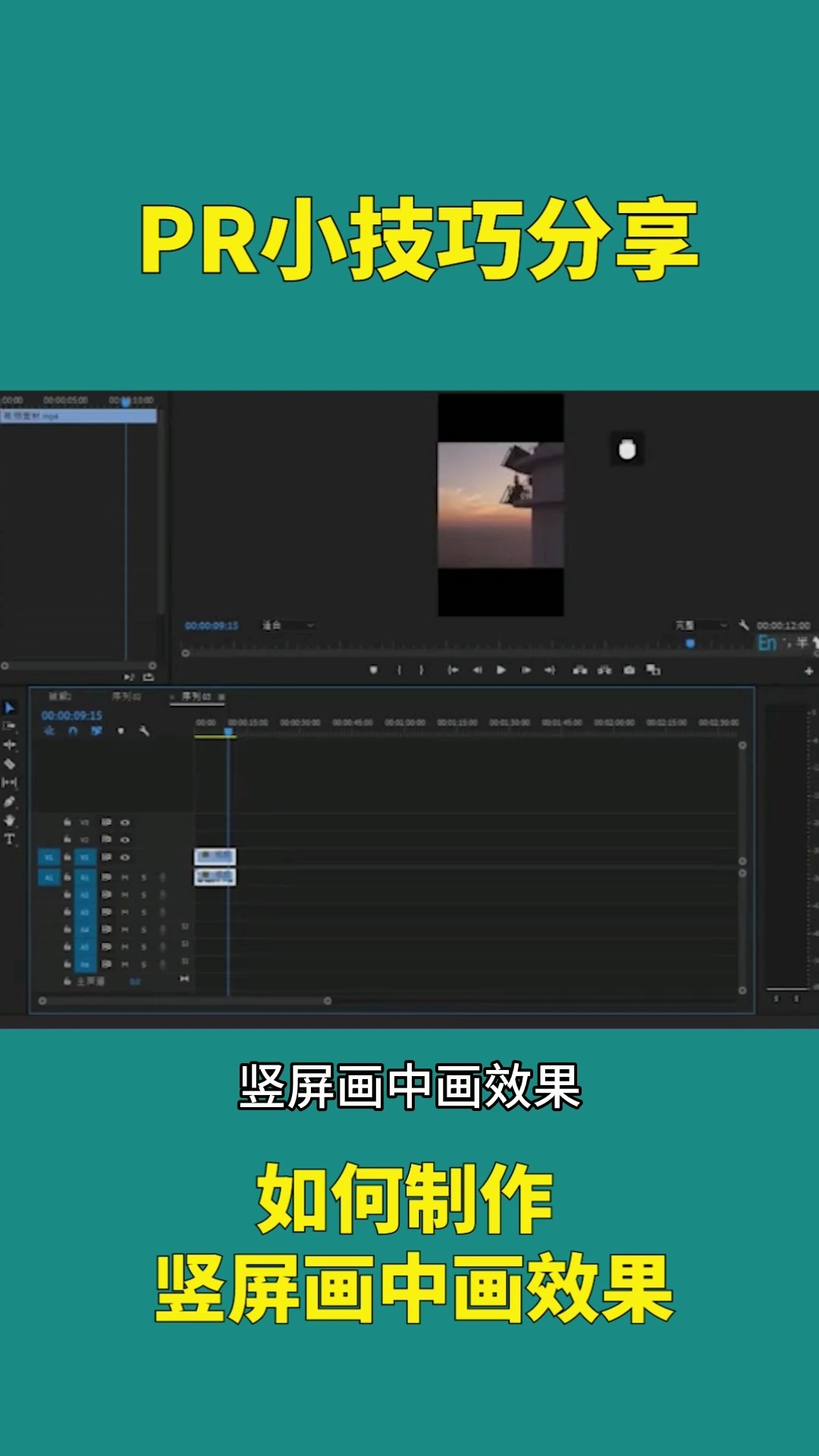Add marker in Program monitor

(x=373, y=670)
